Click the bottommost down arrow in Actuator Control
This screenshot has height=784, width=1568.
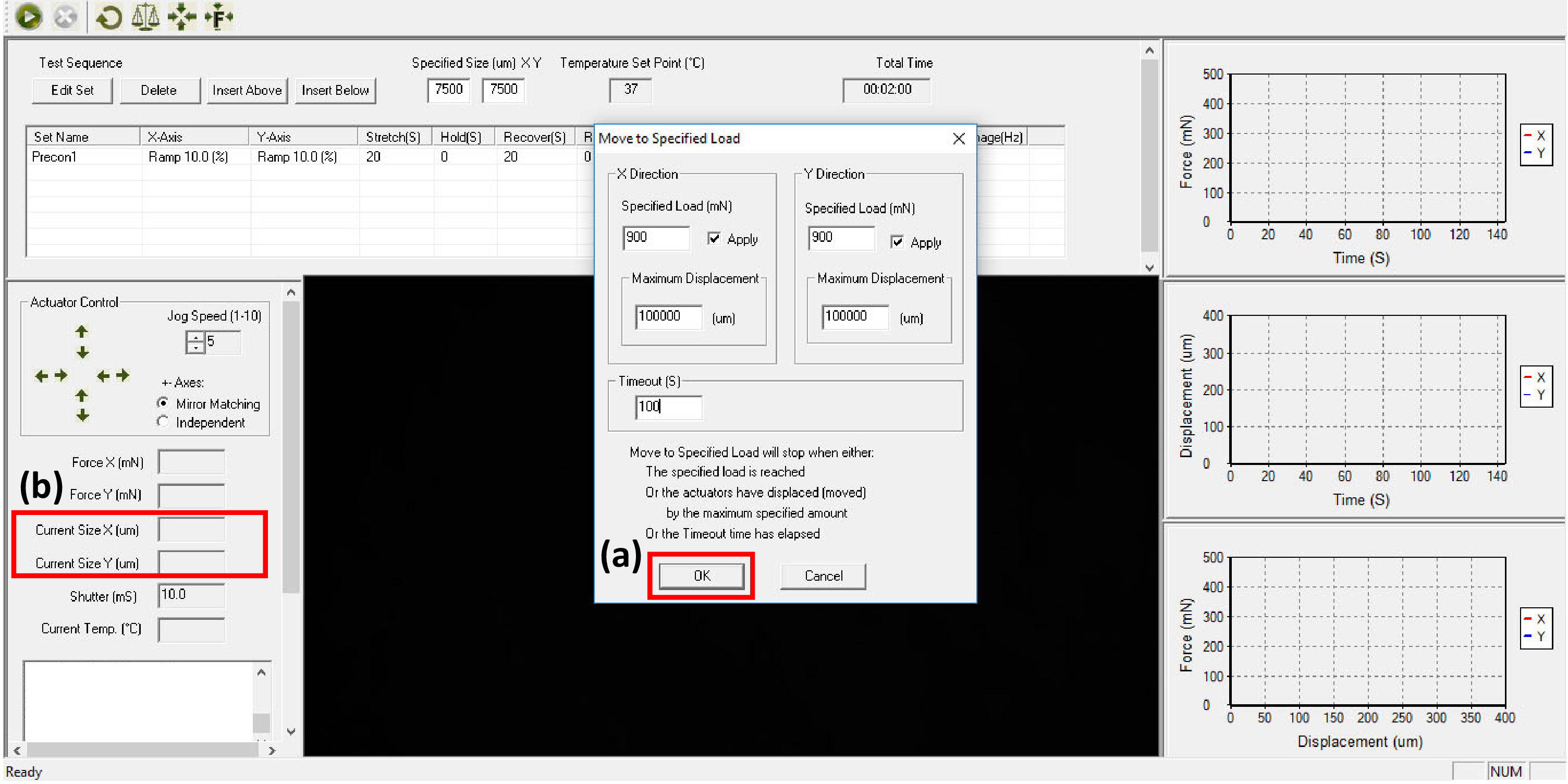coord(82,416)
